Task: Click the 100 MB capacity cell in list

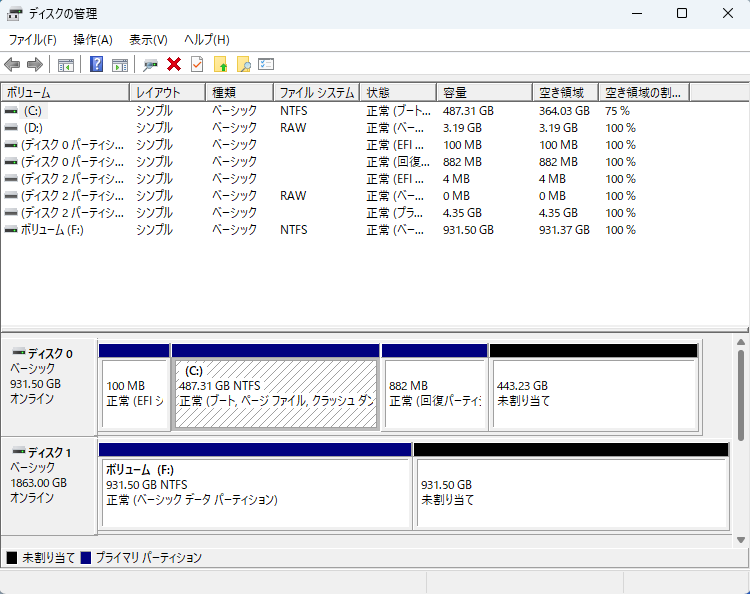Action: click(462, 145)
